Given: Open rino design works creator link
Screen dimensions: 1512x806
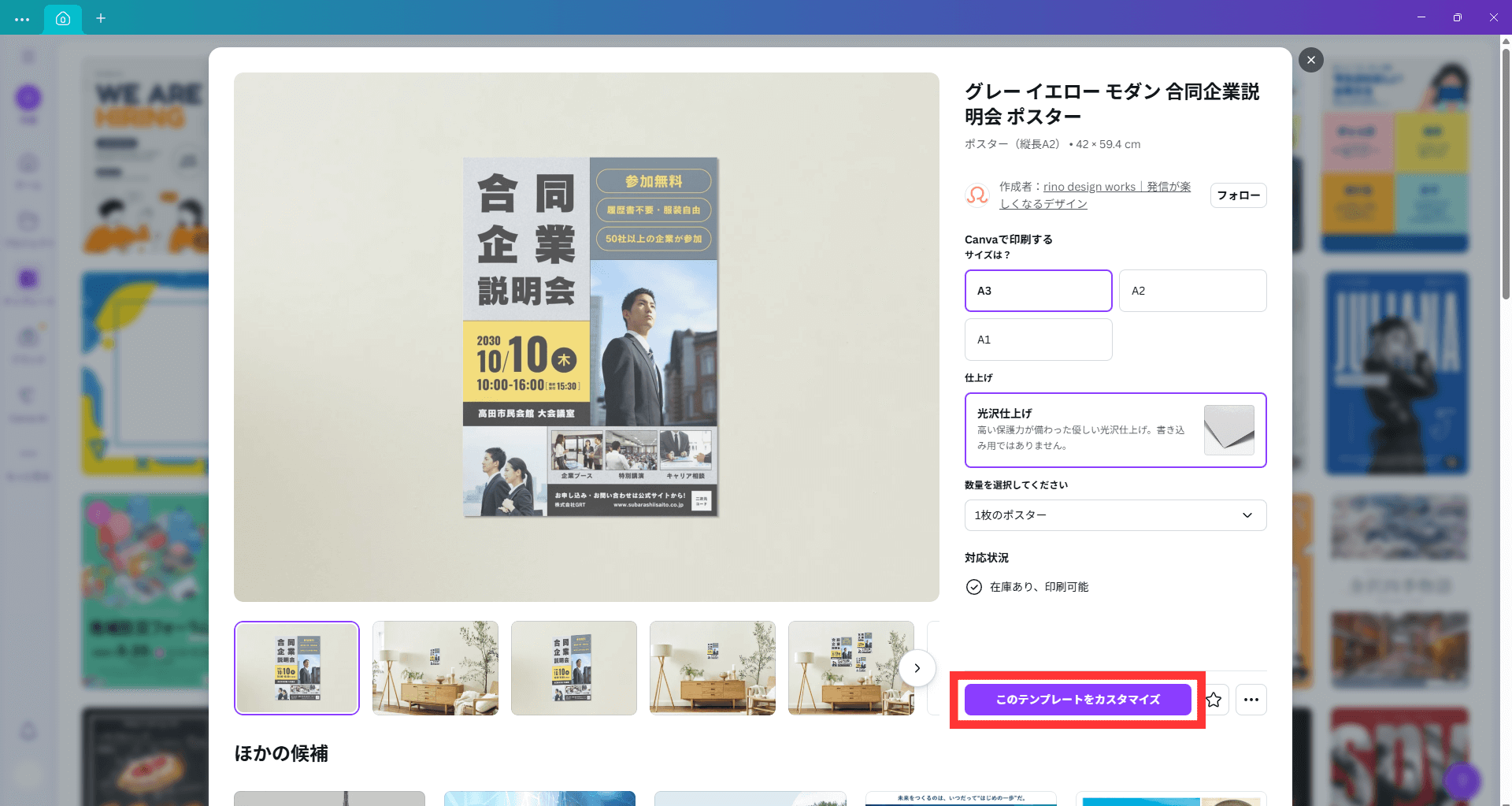Looking at the screenshot, I should [1089, 187].
